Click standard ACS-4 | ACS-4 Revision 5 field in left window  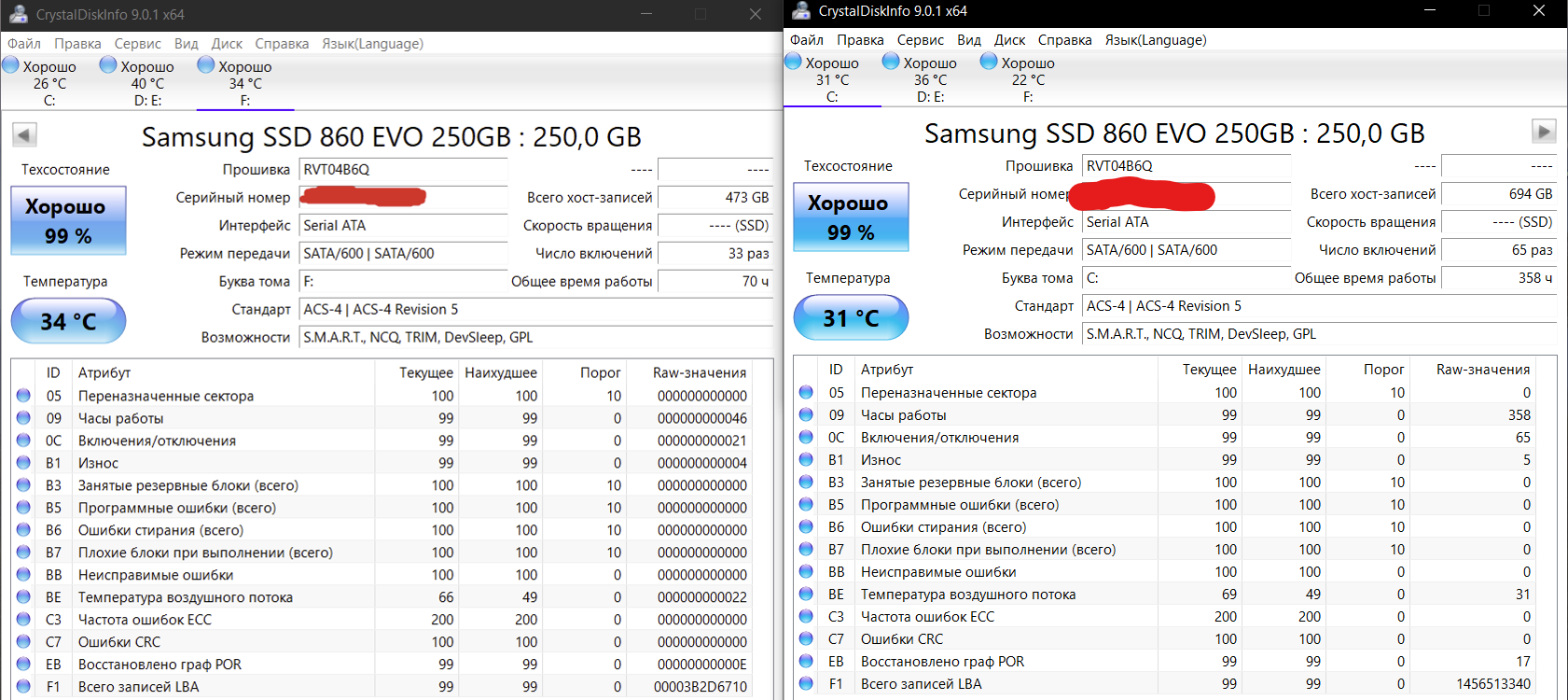tap(536, 310)
